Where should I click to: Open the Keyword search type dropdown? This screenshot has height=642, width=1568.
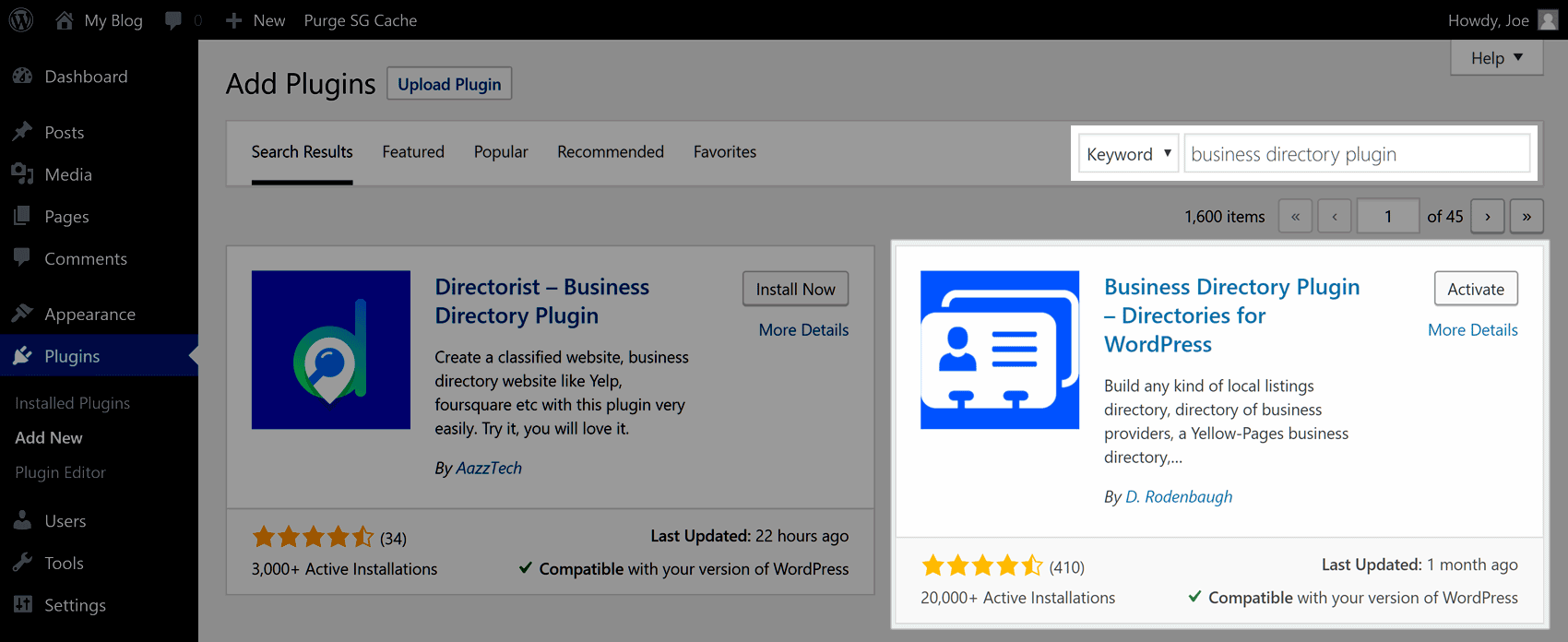coord(1129,154)
